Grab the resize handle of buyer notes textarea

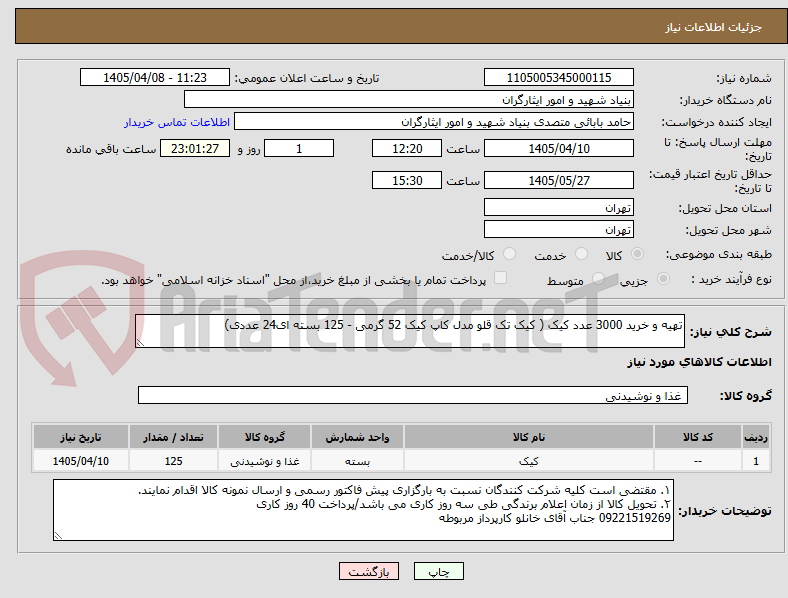pos(58,536)
